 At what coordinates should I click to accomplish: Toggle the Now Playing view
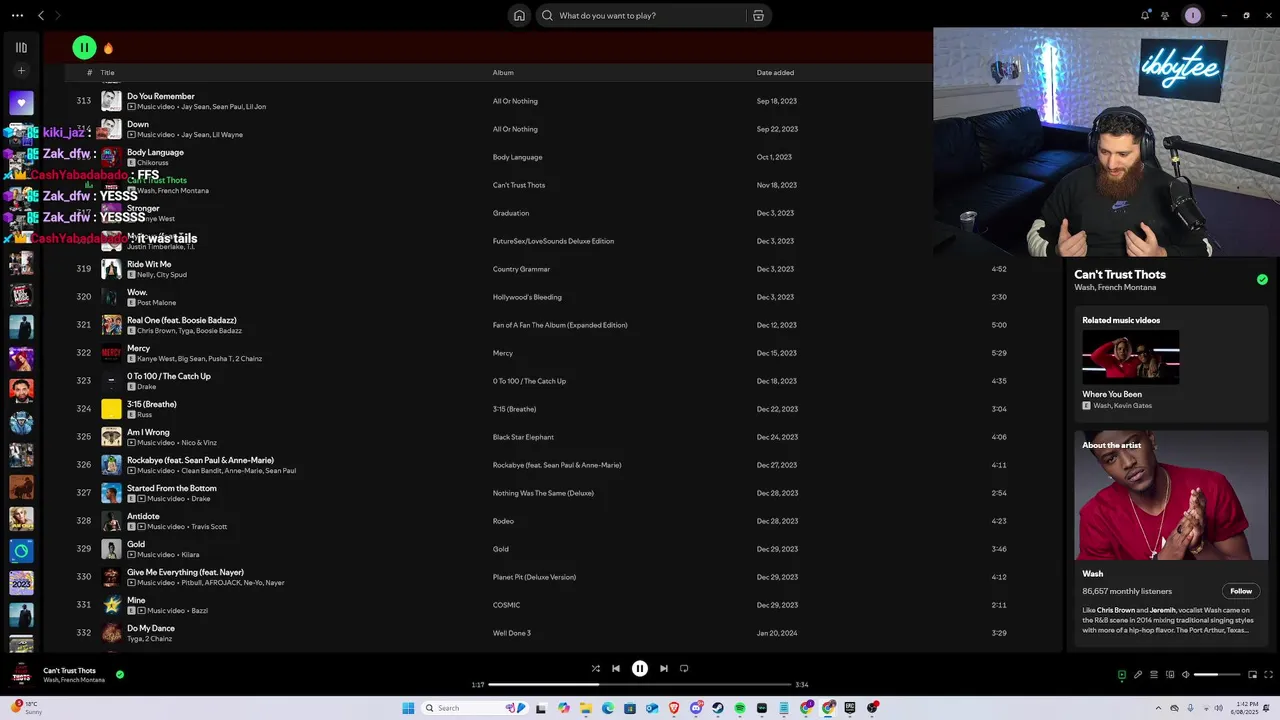point(1122,674)
